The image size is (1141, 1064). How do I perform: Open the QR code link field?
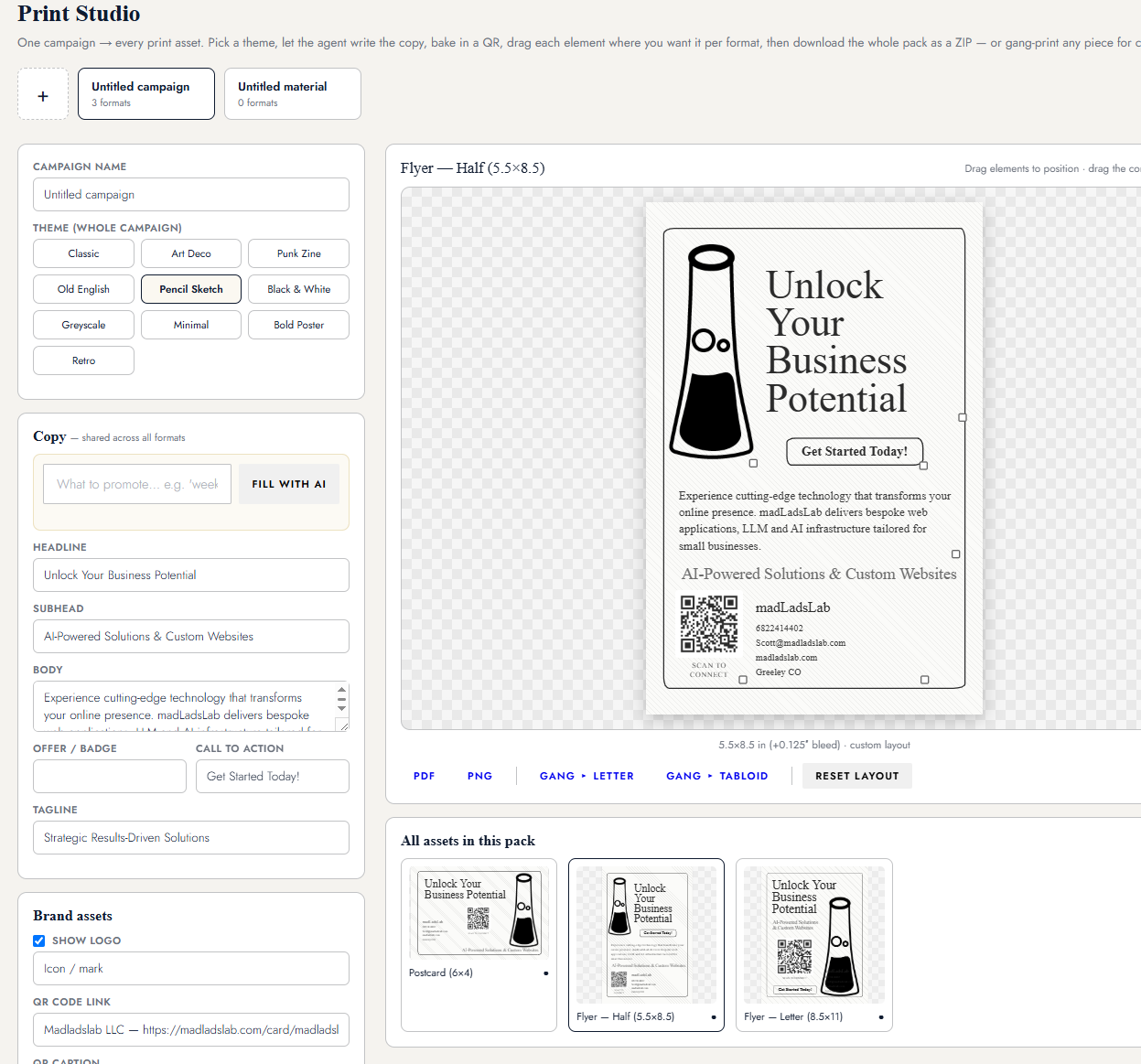191,1030
